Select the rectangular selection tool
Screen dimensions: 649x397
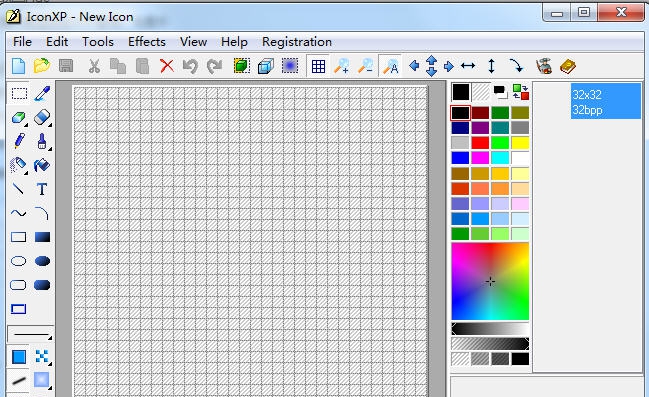pos(19,94)
